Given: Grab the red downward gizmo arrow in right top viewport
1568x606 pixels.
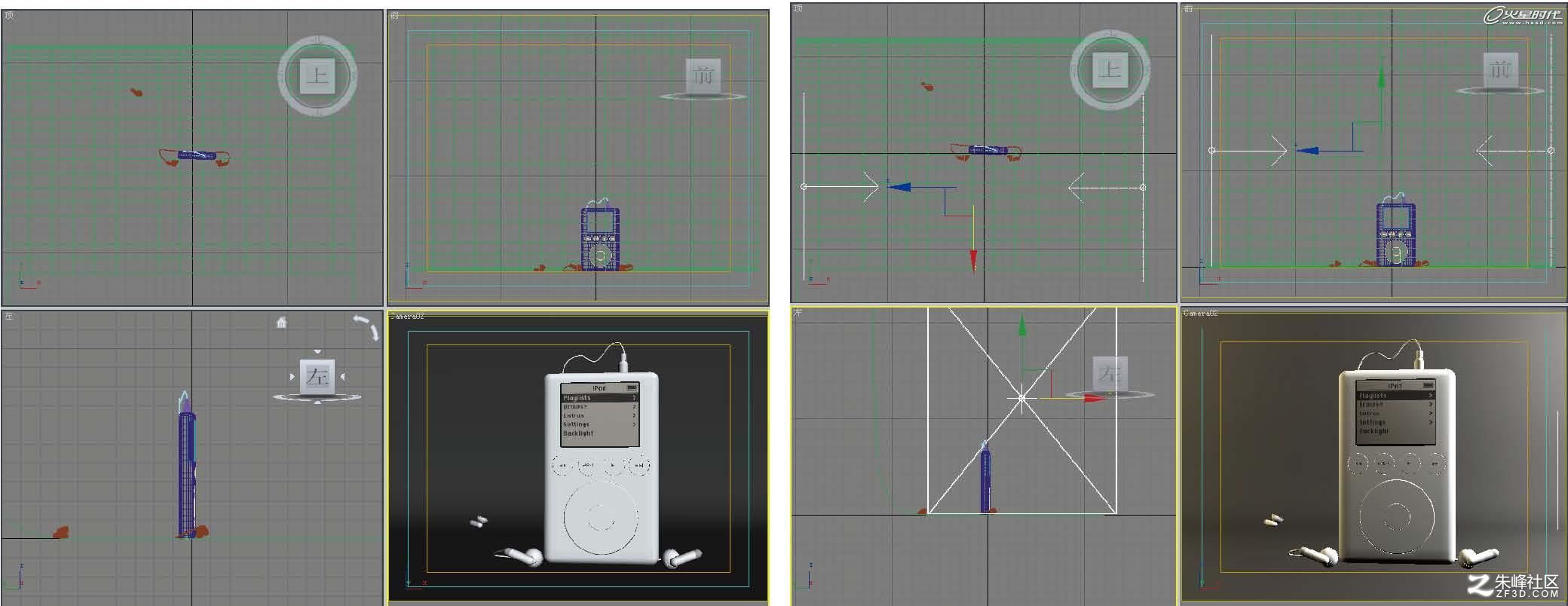Looking at the screenshot, I should pyautogui.click(x=973, y=260).
